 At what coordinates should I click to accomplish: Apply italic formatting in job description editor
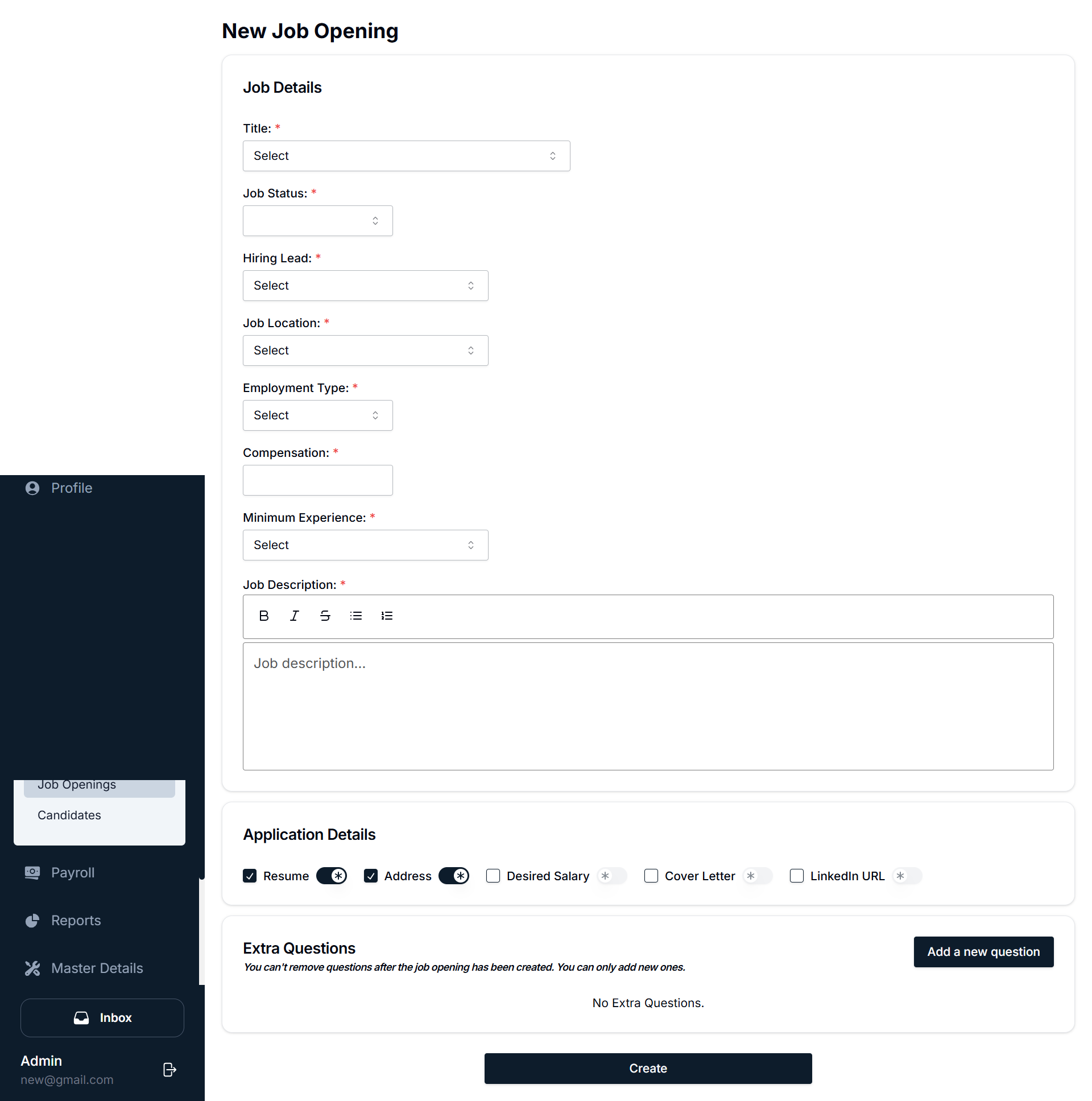pyautogui.click(x=294, y=616)
